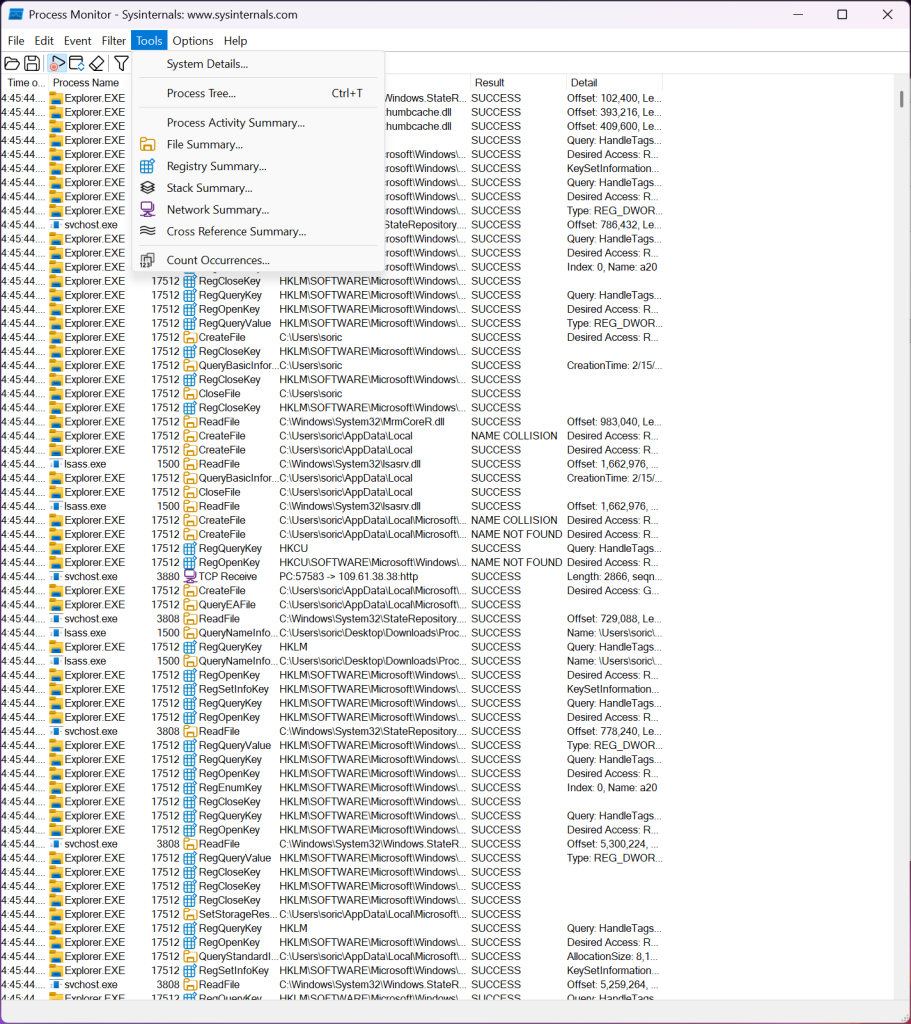The width and height of the screenshot is (911, 1024).
Task: Click 'PC:57583 -> 109.61.38.38:http' cell
Action: 348,577
